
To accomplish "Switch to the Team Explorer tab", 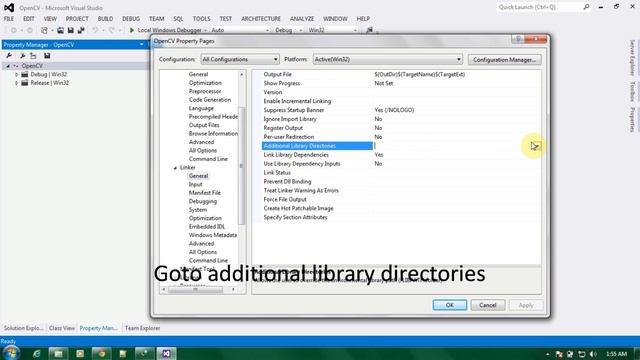I will (x=142, y=328).
